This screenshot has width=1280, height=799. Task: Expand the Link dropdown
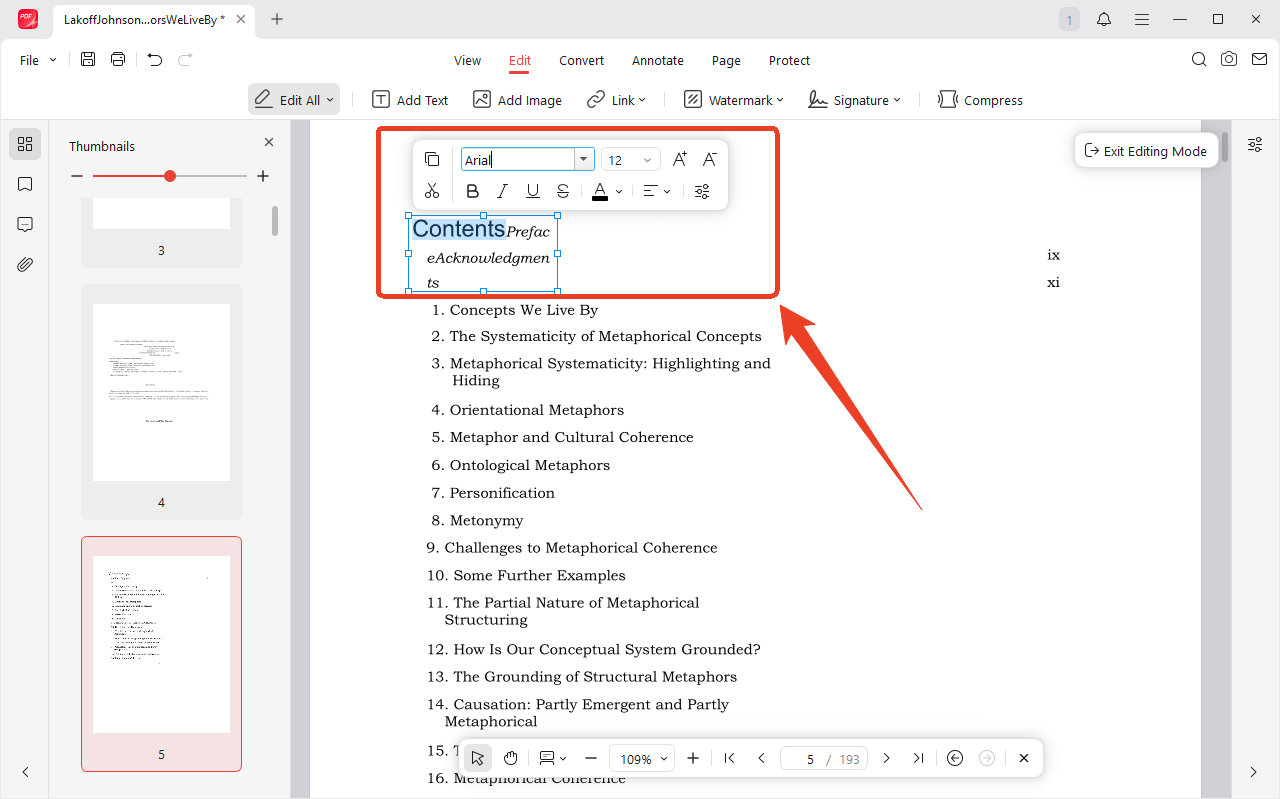click(x=642, y=100)
